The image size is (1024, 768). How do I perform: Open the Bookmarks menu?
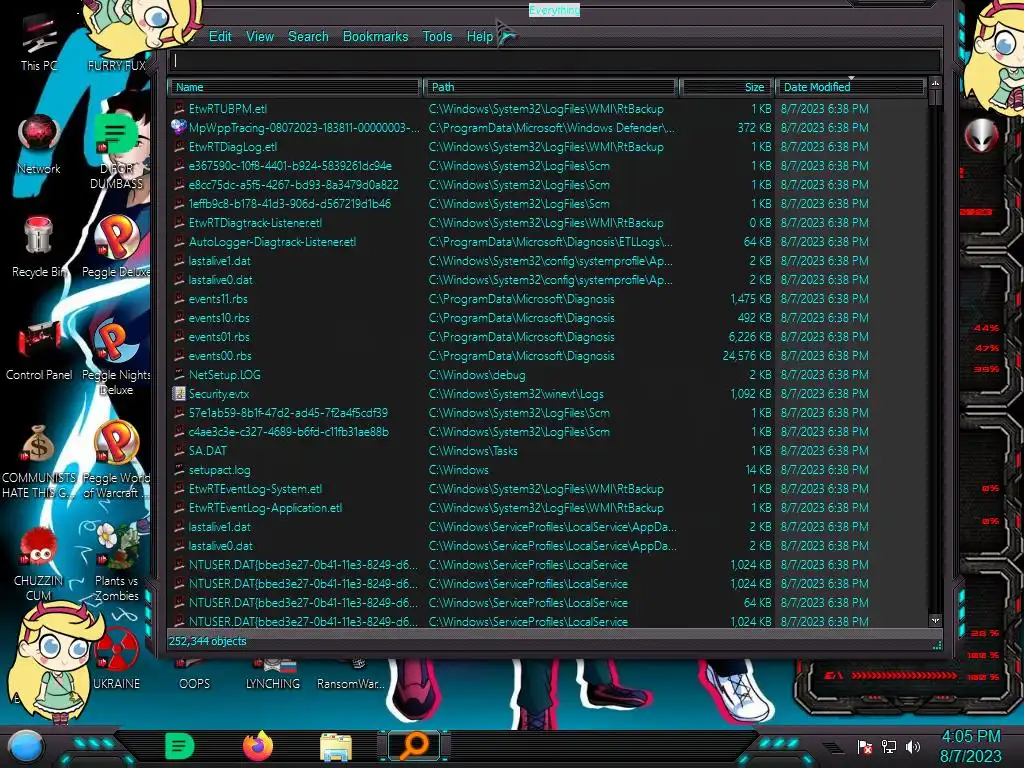click(375, 37)
